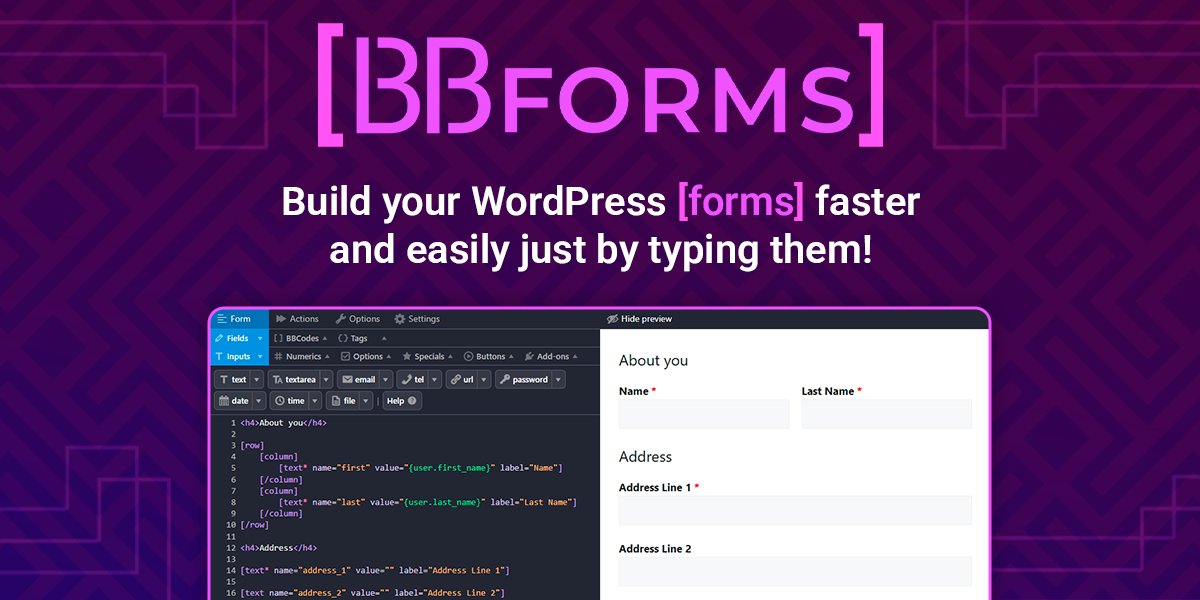Insert a file upload field from the toolbar
This screenshot has height=600, width=1200.
pos(342,401)
